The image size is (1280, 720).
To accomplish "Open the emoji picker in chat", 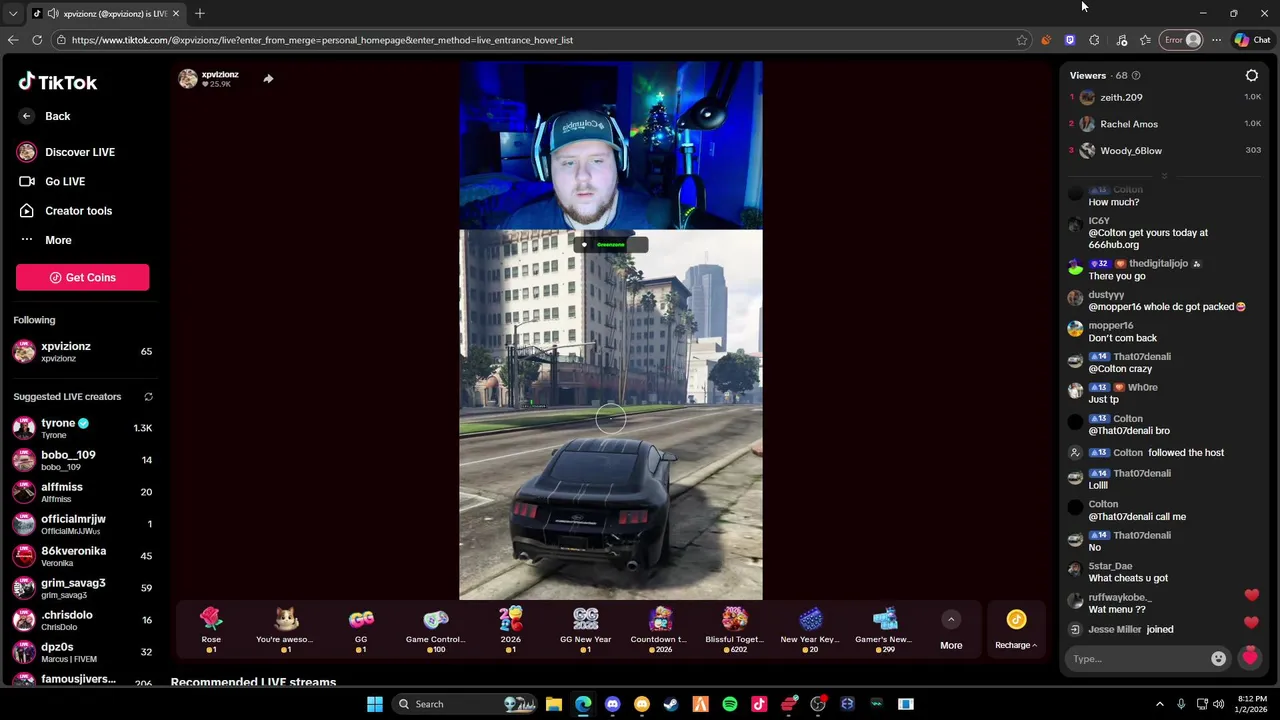I will coord(1218,659).
